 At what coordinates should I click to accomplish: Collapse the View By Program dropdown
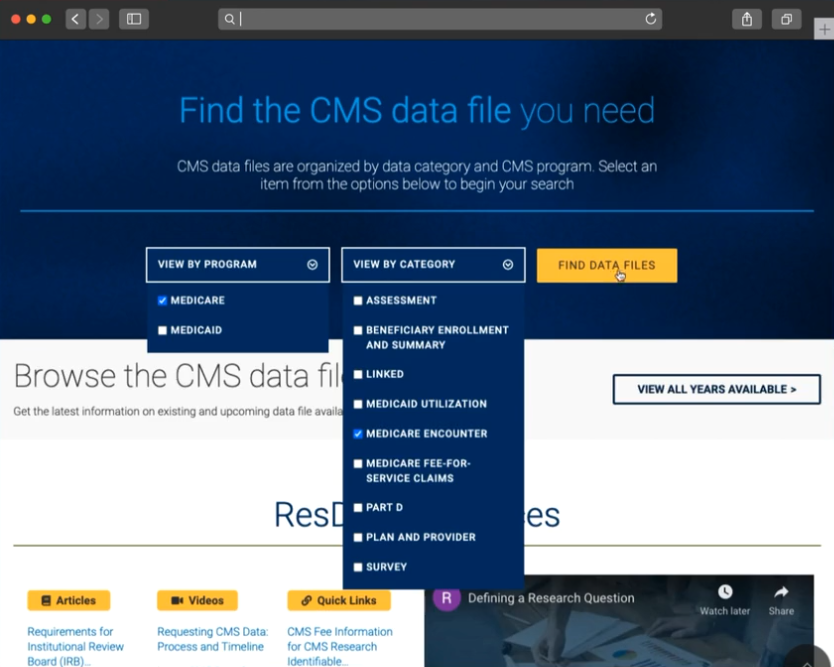(310, 264)
